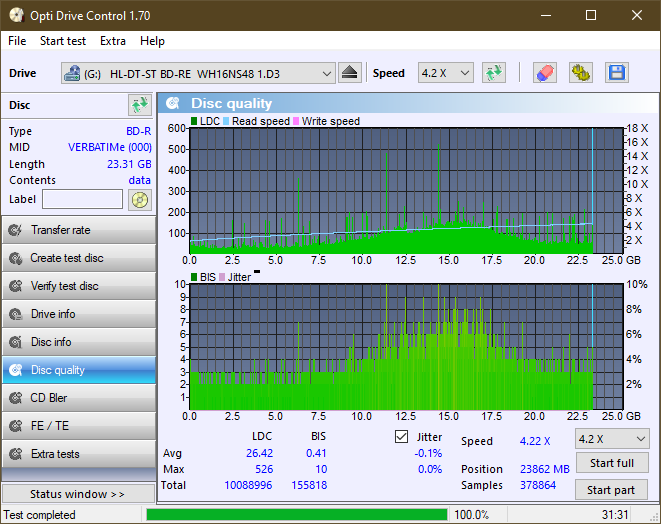Click the Position value 23862 MB
The image size is (661, 524).
(x=545, y=469)
